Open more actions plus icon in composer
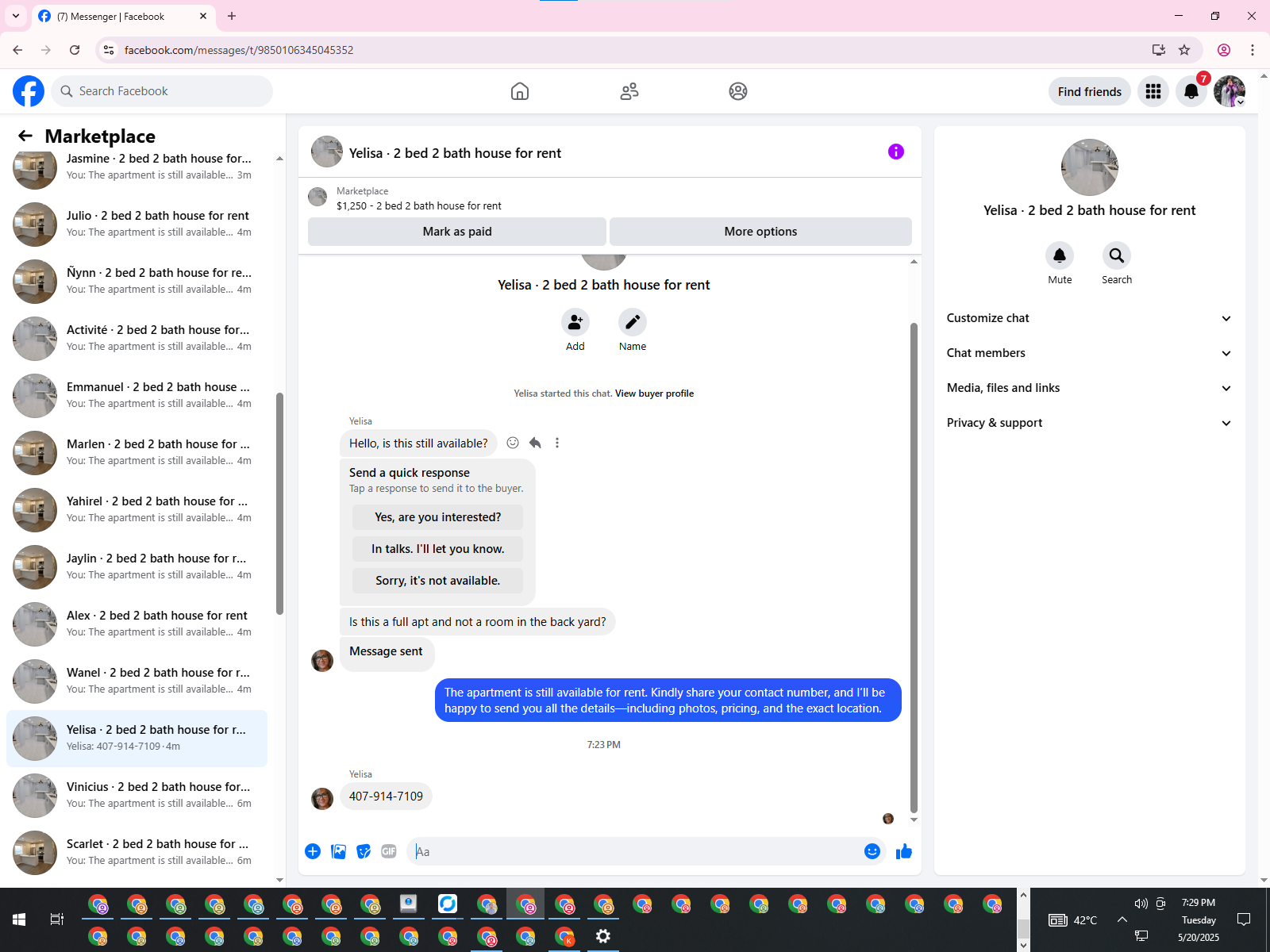Image resolution: width=1270 pixels, height=952 pixels. click(x=313, y=851)
